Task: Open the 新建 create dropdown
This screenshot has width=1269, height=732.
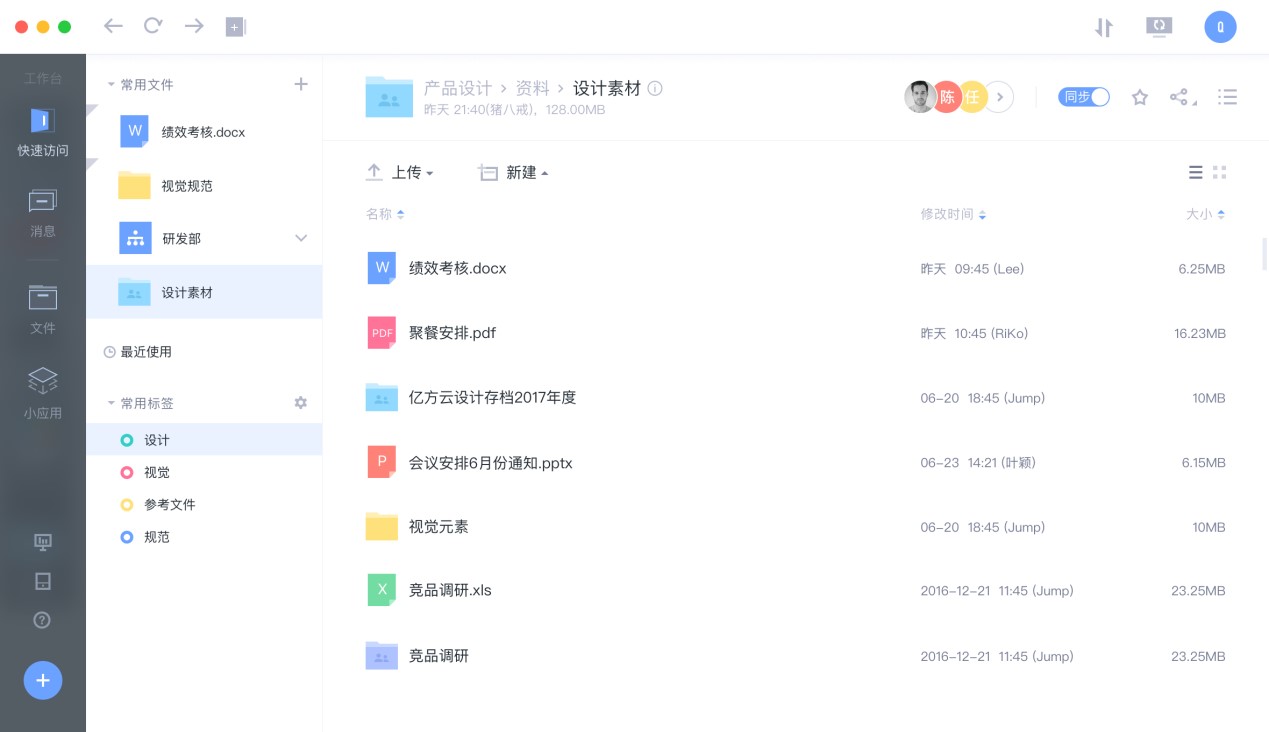Action: coord(514,173)
